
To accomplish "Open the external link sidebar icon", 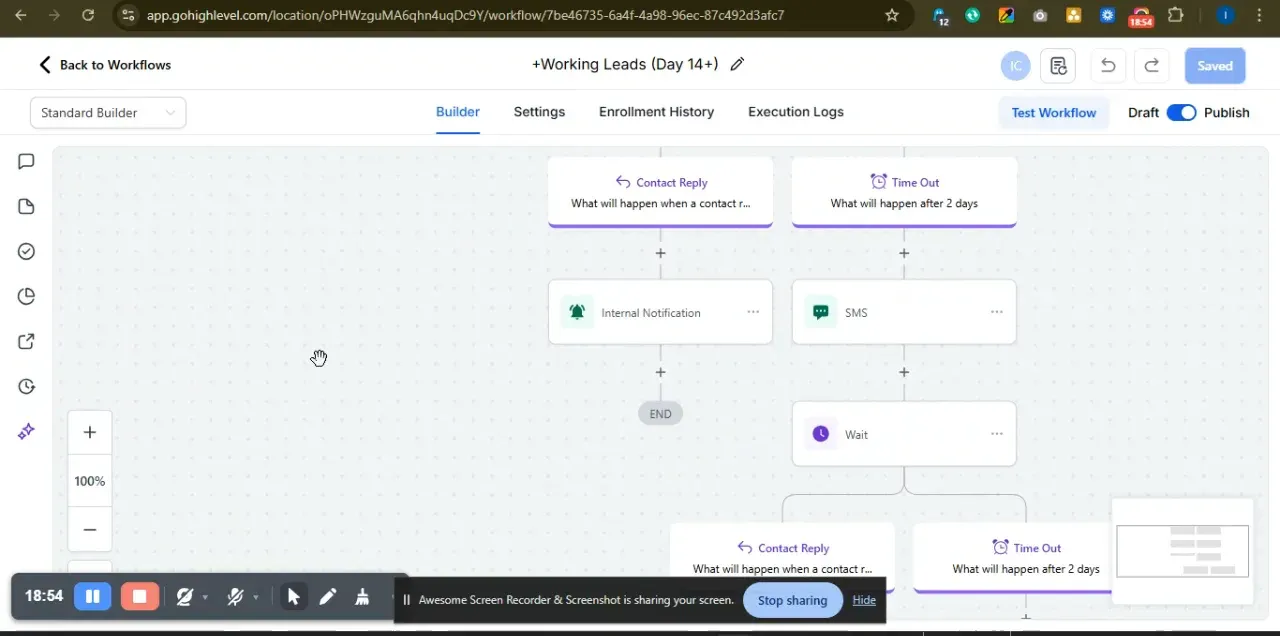I will pos(27,342).
